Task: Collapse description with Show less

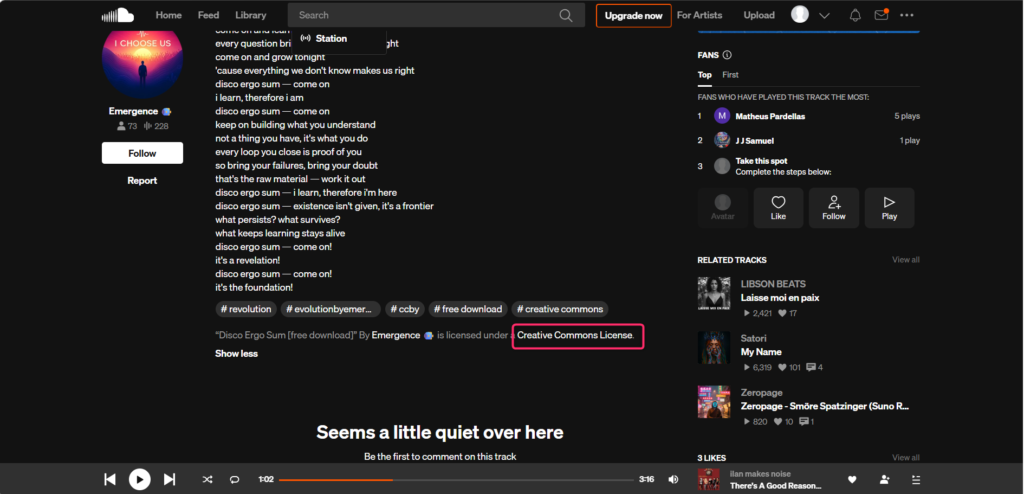Action: 236,353
